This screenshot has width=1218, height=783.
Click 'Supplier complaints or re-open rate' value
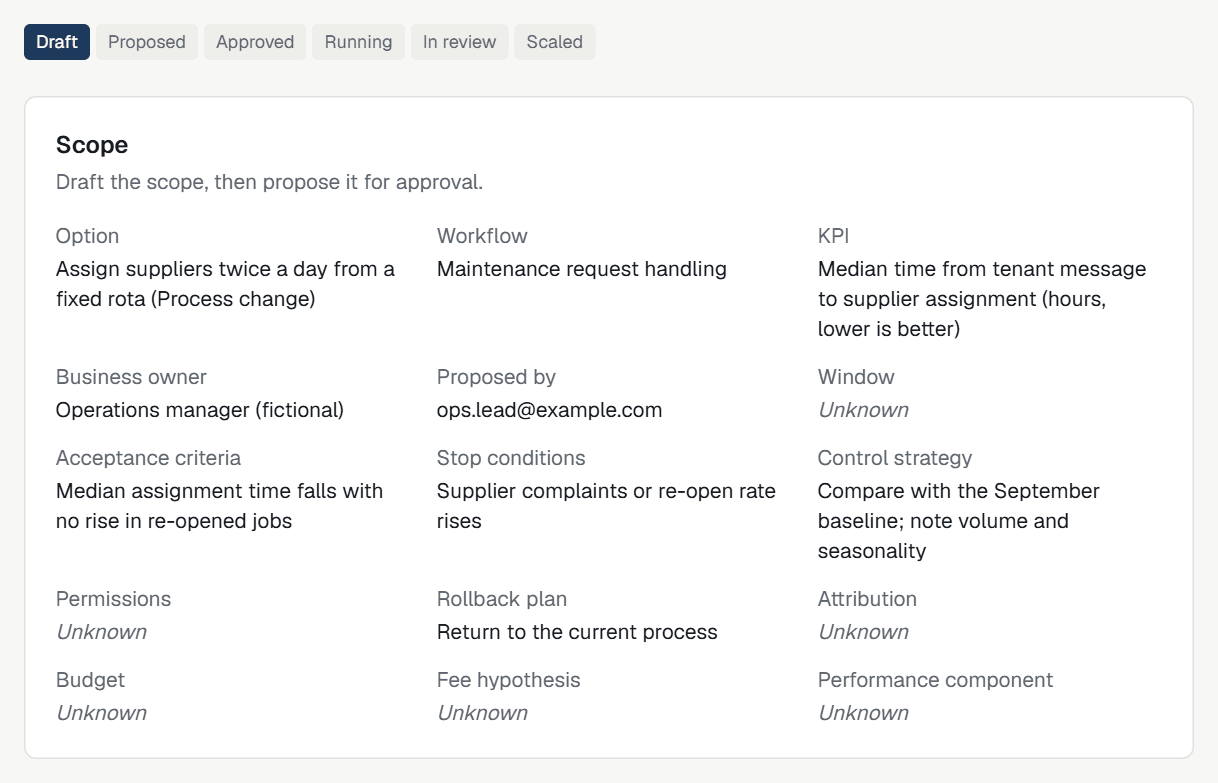[606, 506]
